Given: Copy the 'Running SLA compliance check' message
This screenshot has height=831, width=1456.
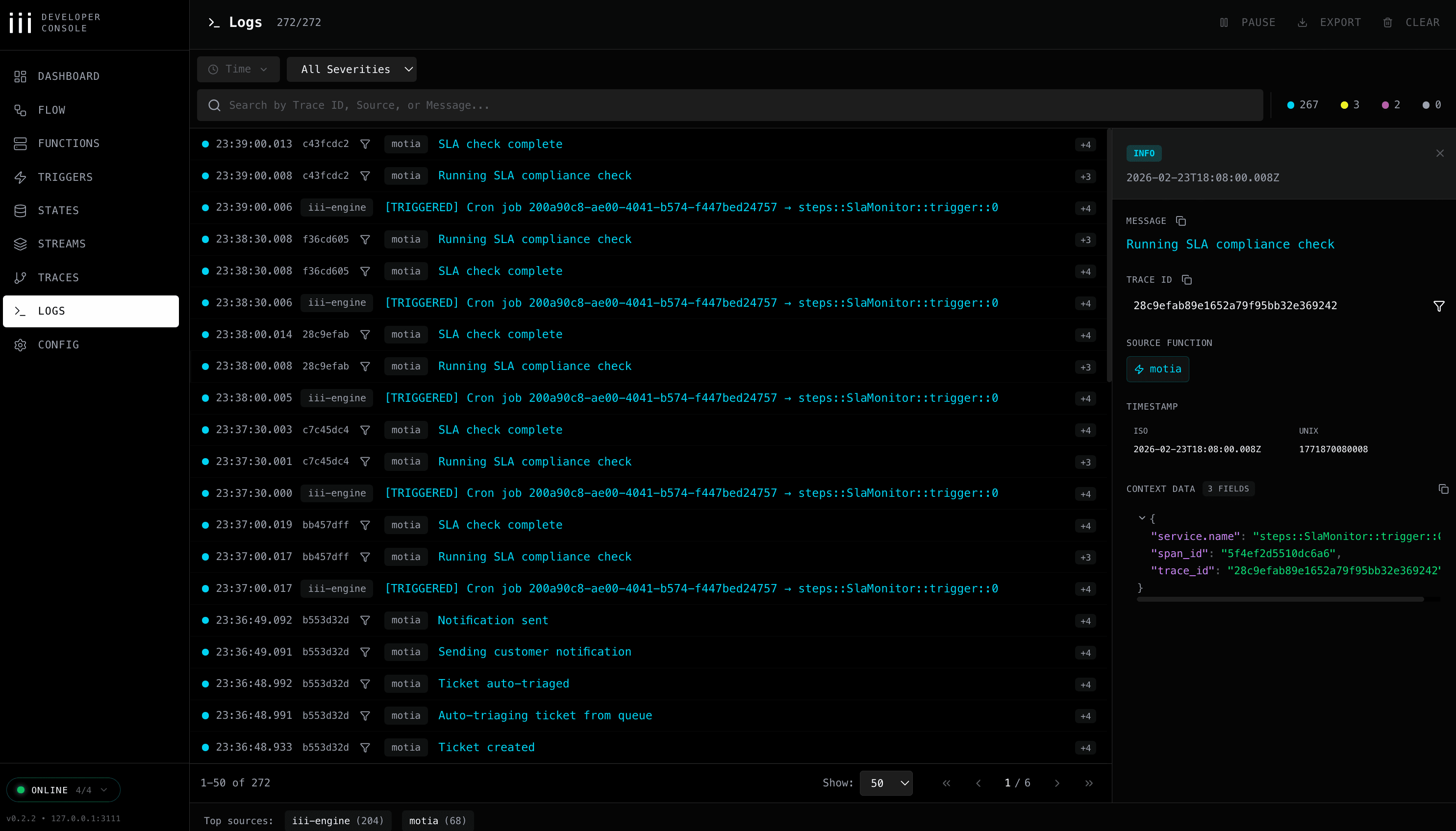Looking at the screenshot, I should (1180, 221).
